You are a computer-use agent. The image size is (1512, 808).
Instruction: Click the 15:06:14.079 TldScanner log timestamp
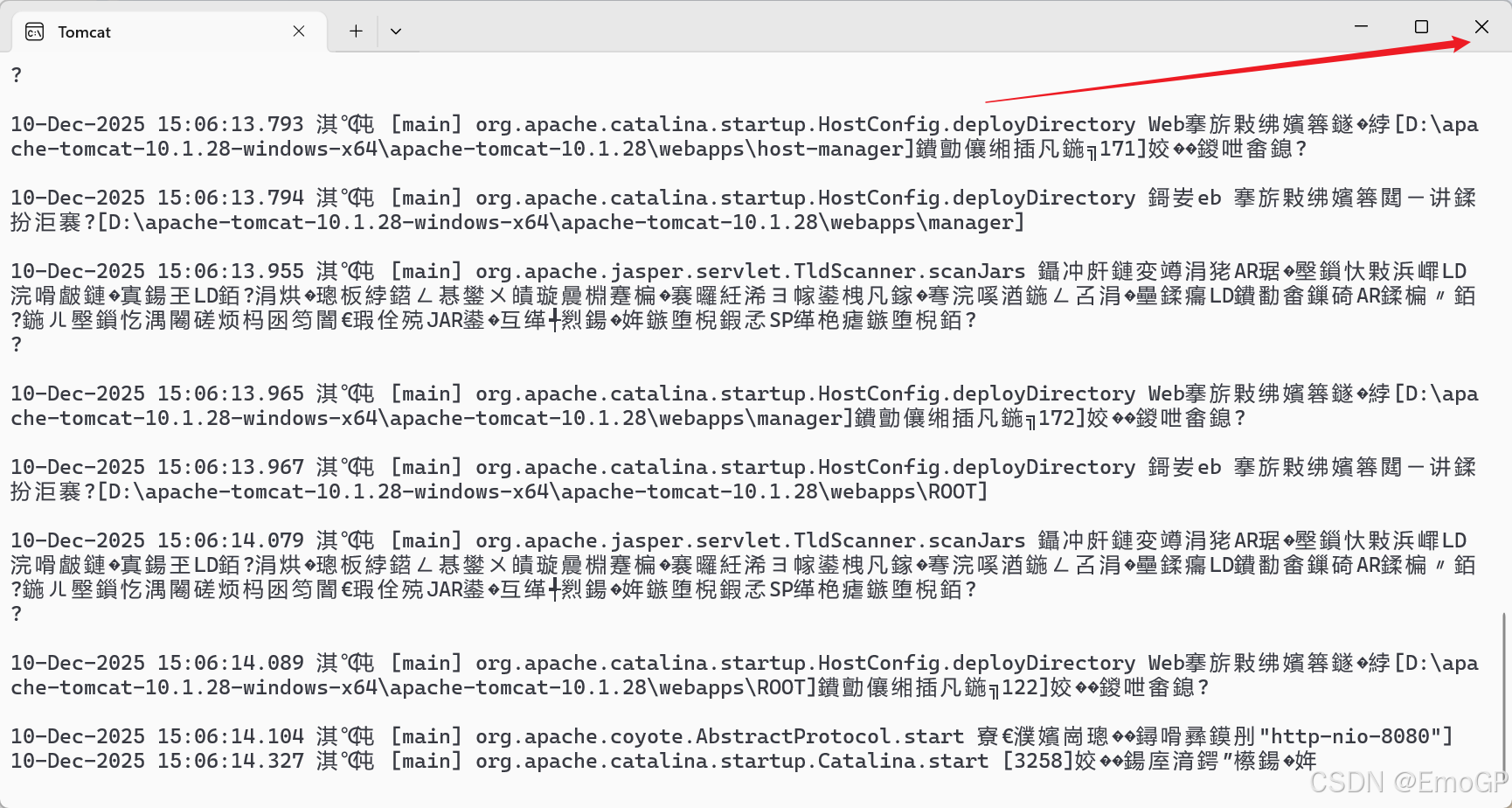[x=156, y=540]
